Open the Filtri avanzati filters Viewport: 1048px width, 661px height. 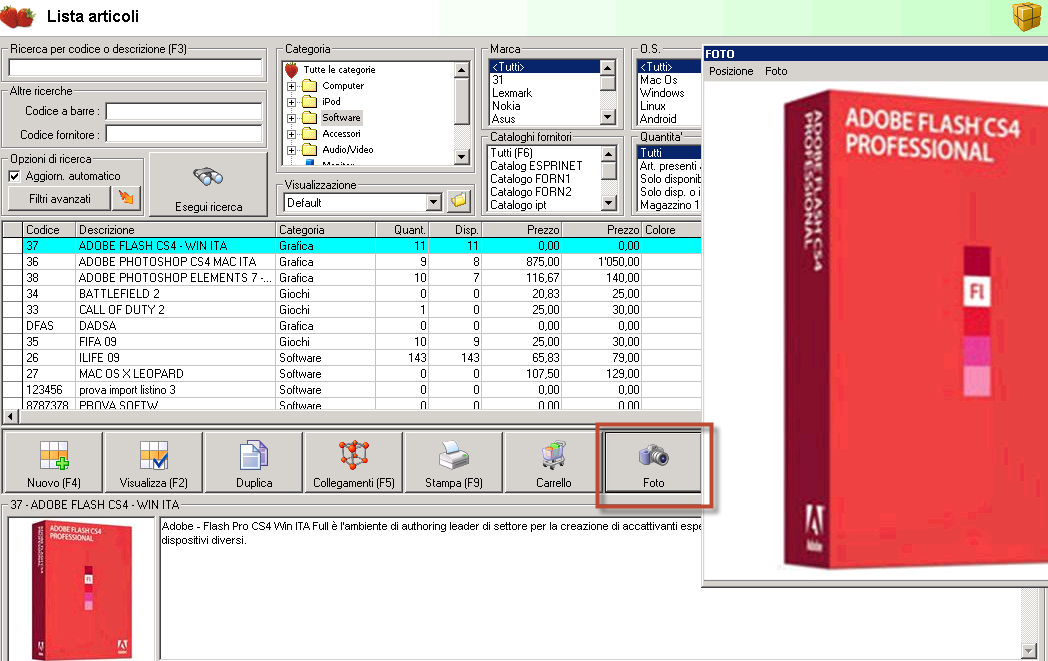[59, 199]
